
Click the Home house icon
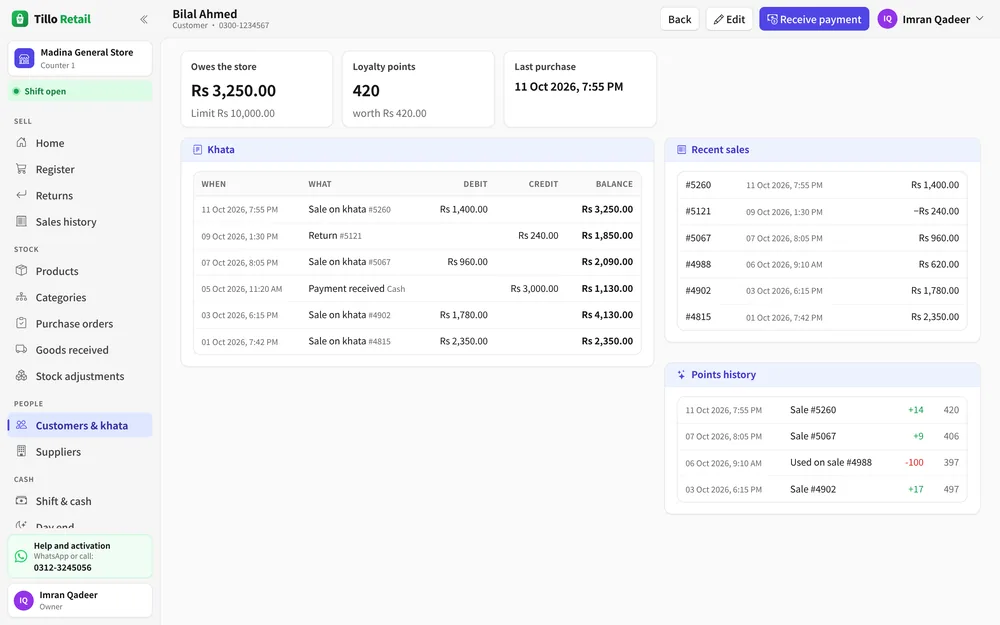pyautogui.click(x=22, y=142)
